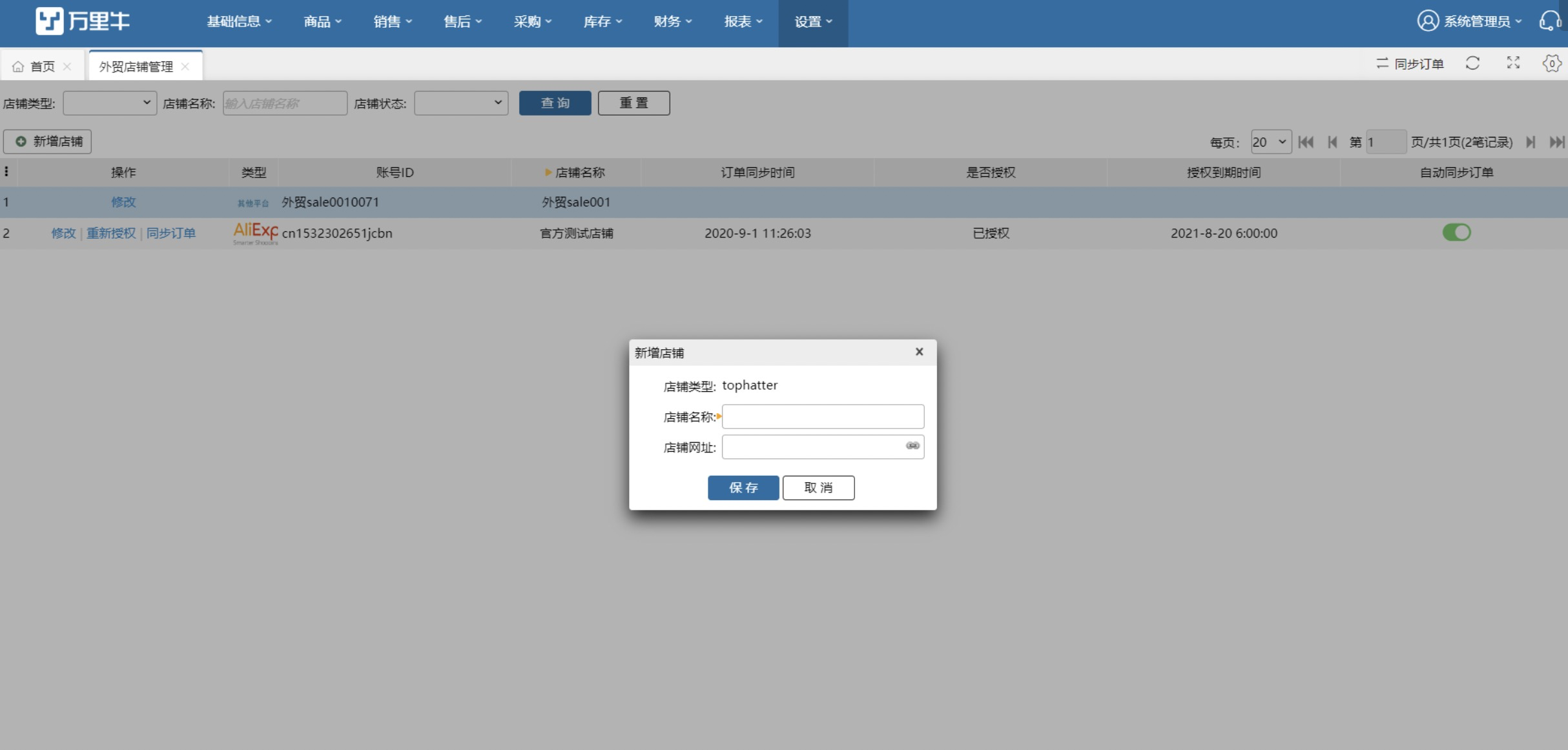Click the 自动同步订单 column header
This screenshot has width=1568, height=750.
1456,172
